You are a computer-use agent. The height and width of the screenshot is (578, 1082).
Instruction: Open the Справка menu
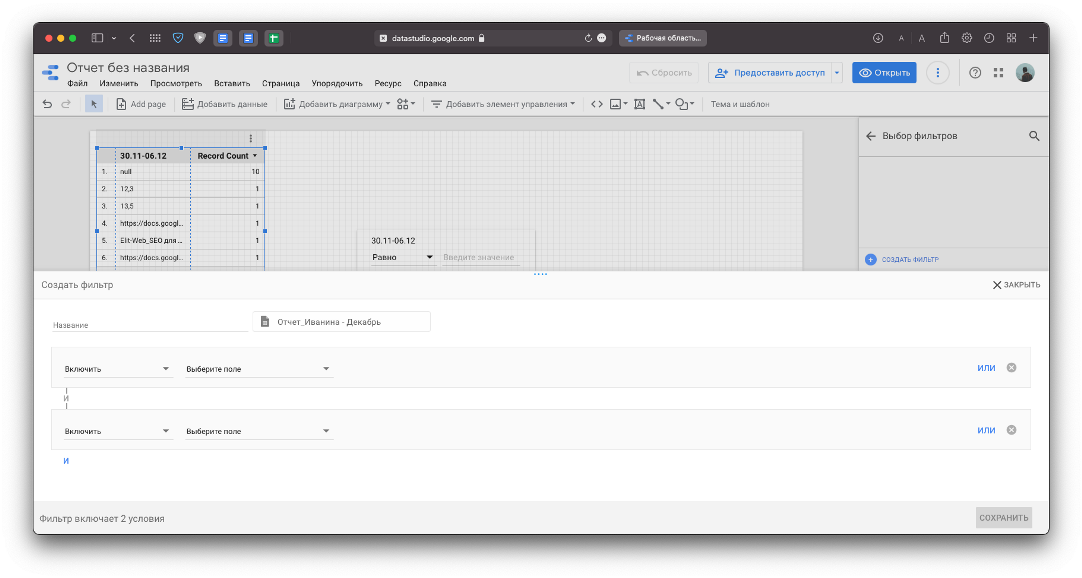coord(430,83)
